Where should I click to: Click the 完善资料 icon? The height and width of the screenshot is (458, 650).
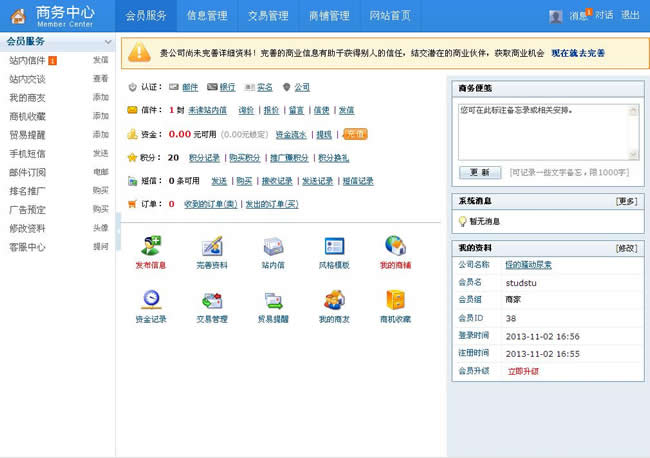(x=211, y=246)
